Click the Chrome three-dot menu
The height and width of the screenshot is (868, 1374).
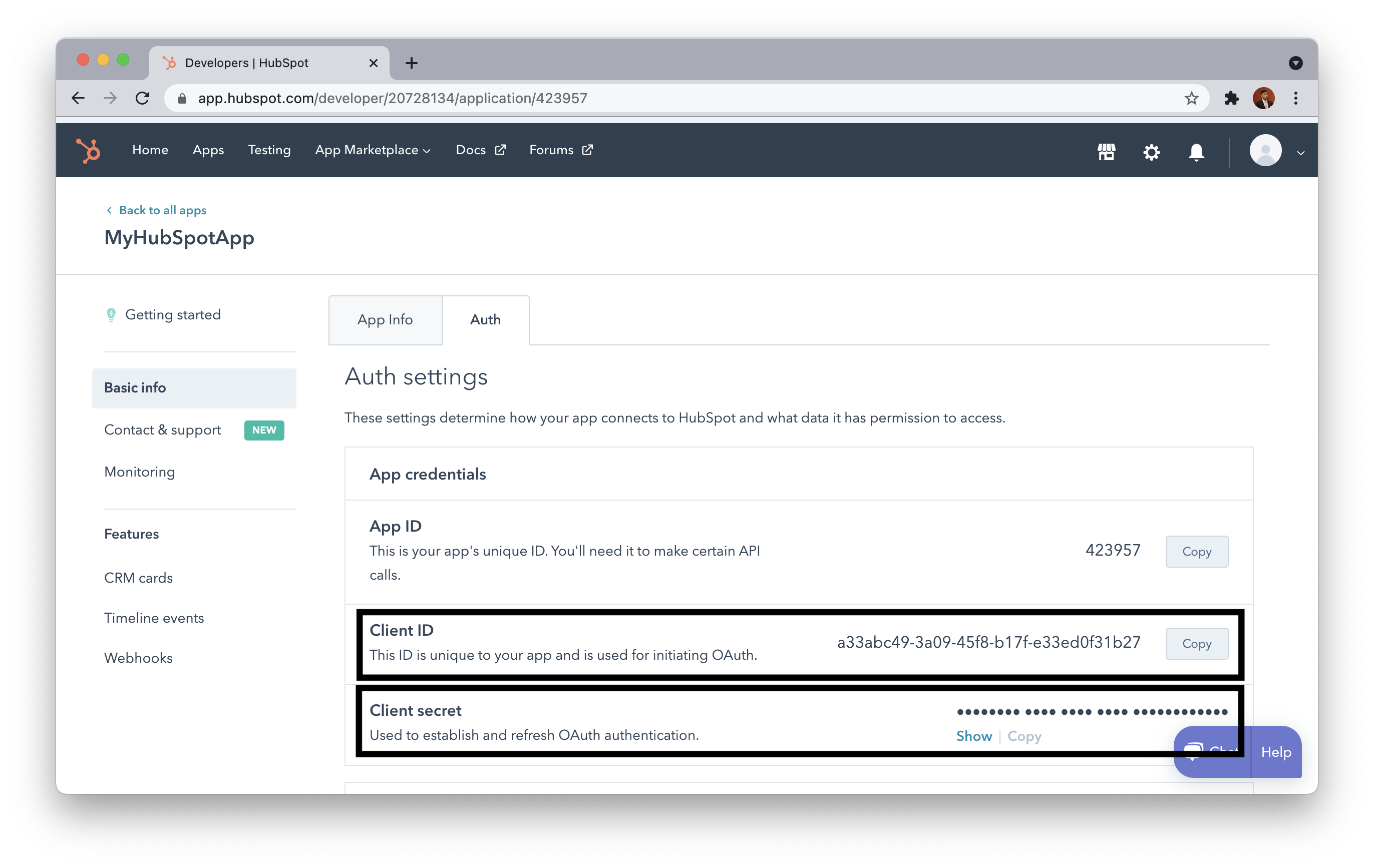coord(1295,99)
